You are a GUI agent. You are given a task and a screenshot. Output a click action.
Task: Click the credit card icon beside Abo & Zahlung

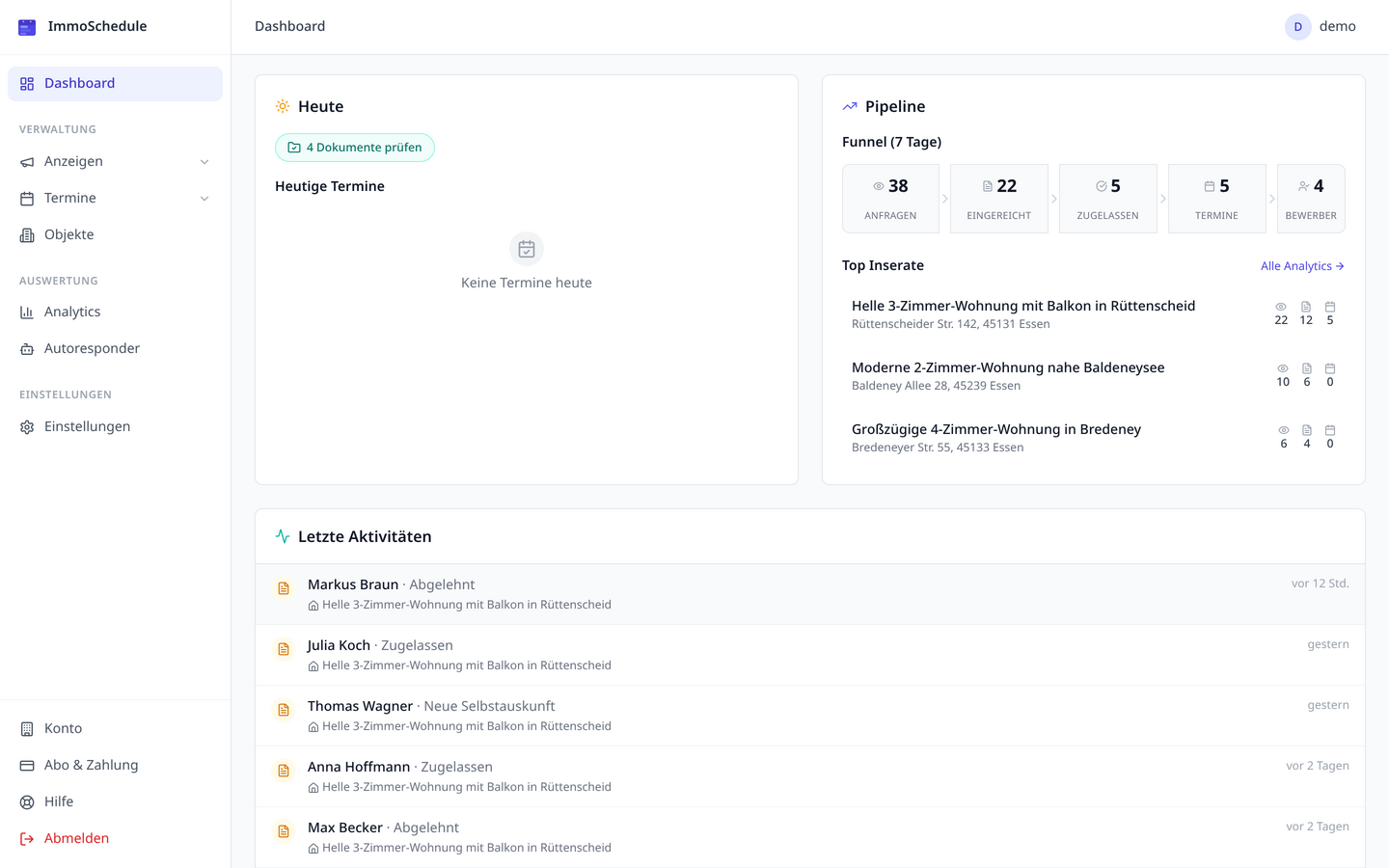tap(26, 765)
